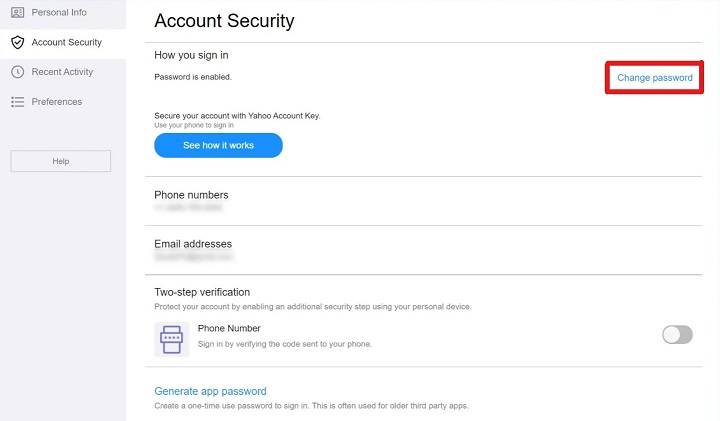Click the Two-step verification heading

coord(202,292)
